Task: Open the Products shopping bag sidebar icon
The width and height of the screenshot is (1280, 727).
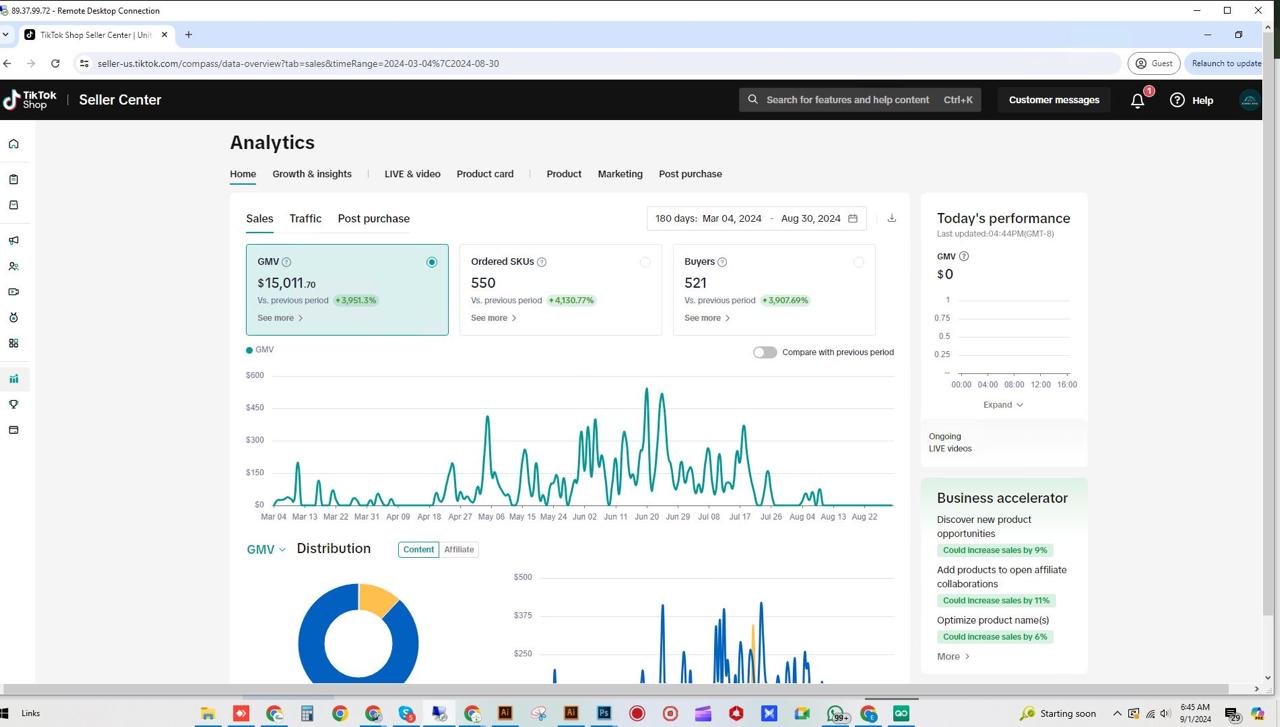Action: tap(14, 205)
